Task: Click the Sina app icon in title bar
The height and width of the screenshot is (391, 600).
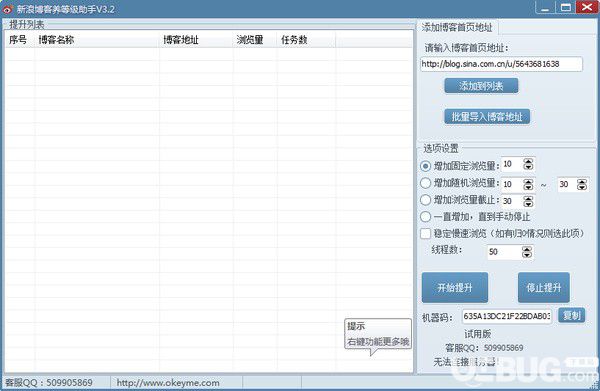Action: pyautogui.click(x=8, y=9)
